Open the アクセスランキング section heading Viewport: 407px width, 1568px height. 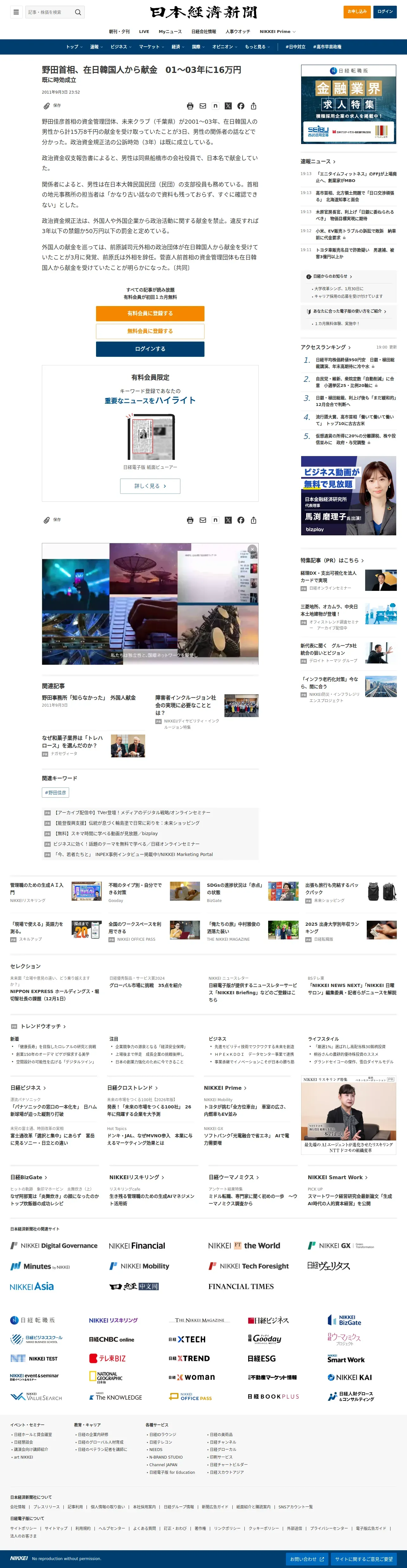tap(326, 347)
